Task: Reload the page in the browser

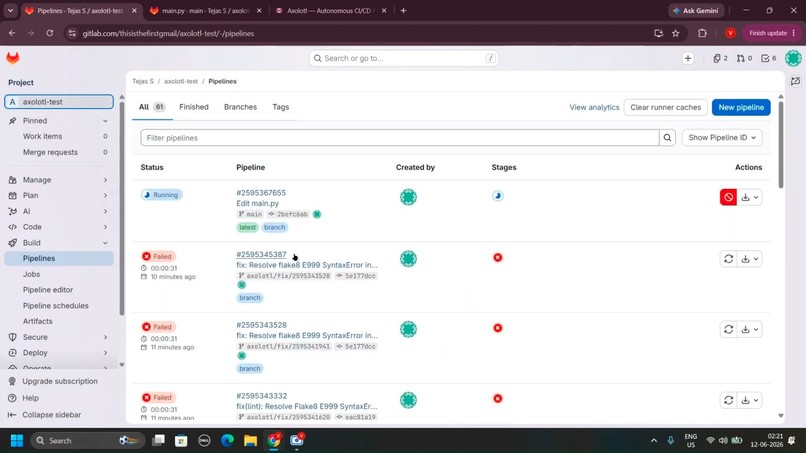Action: pos(49,33)
